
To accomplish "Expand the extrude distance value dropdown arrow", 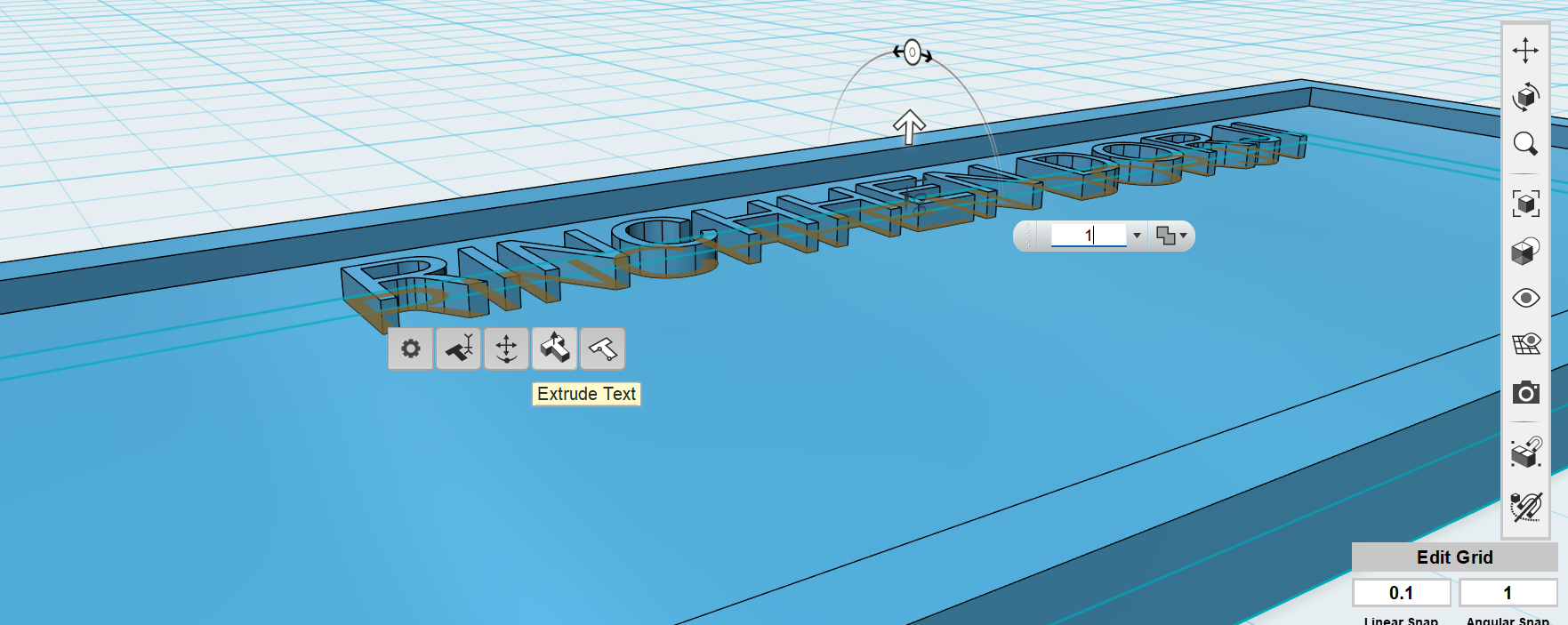I will pos(1136,236).
